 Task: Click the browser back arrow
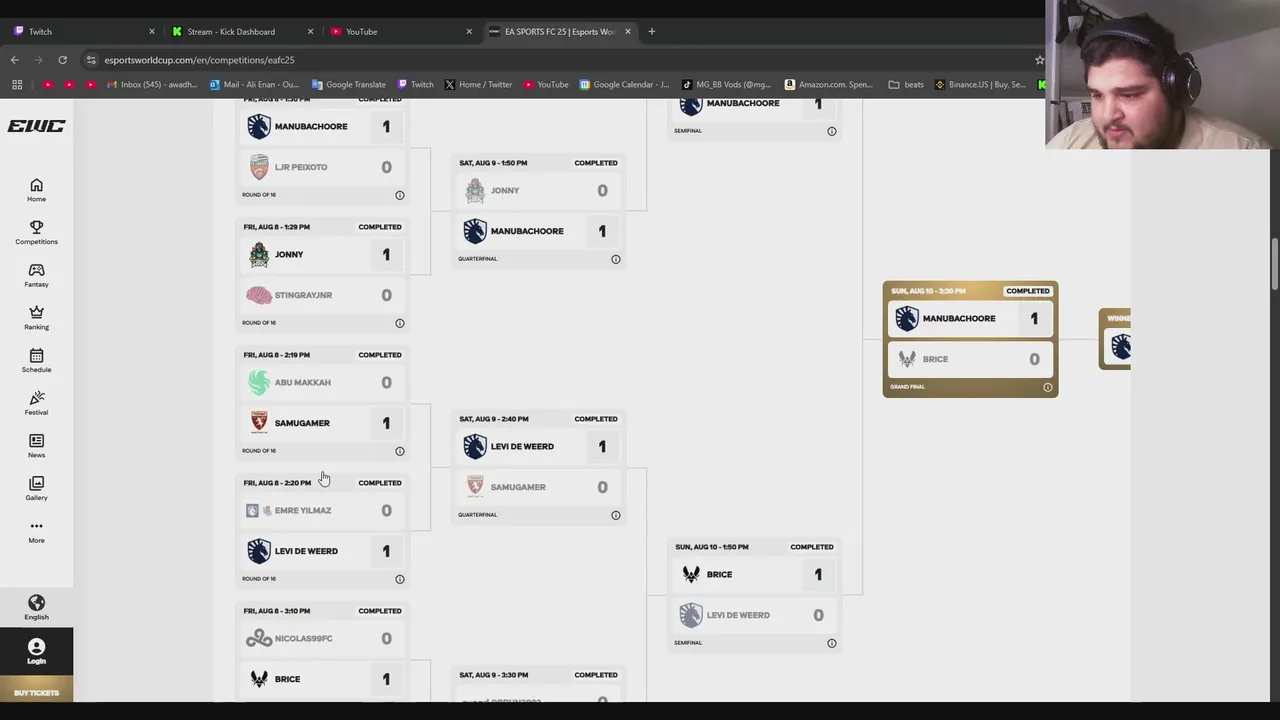[15, 60]
